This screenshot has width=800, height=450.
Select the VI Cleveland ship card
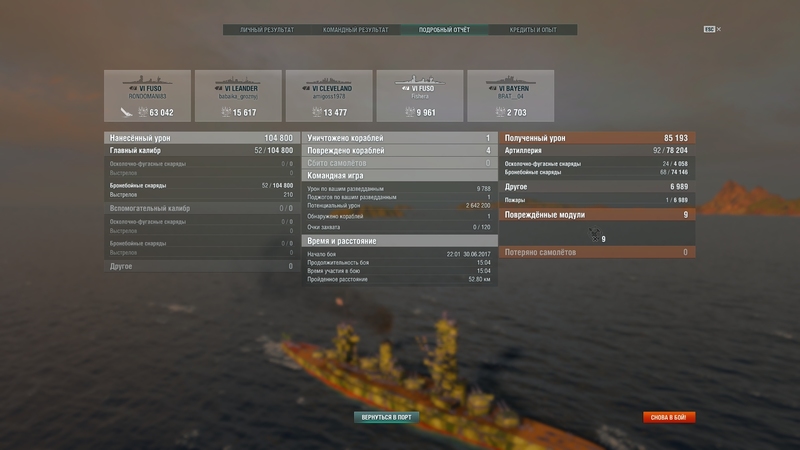coord(329,96)
